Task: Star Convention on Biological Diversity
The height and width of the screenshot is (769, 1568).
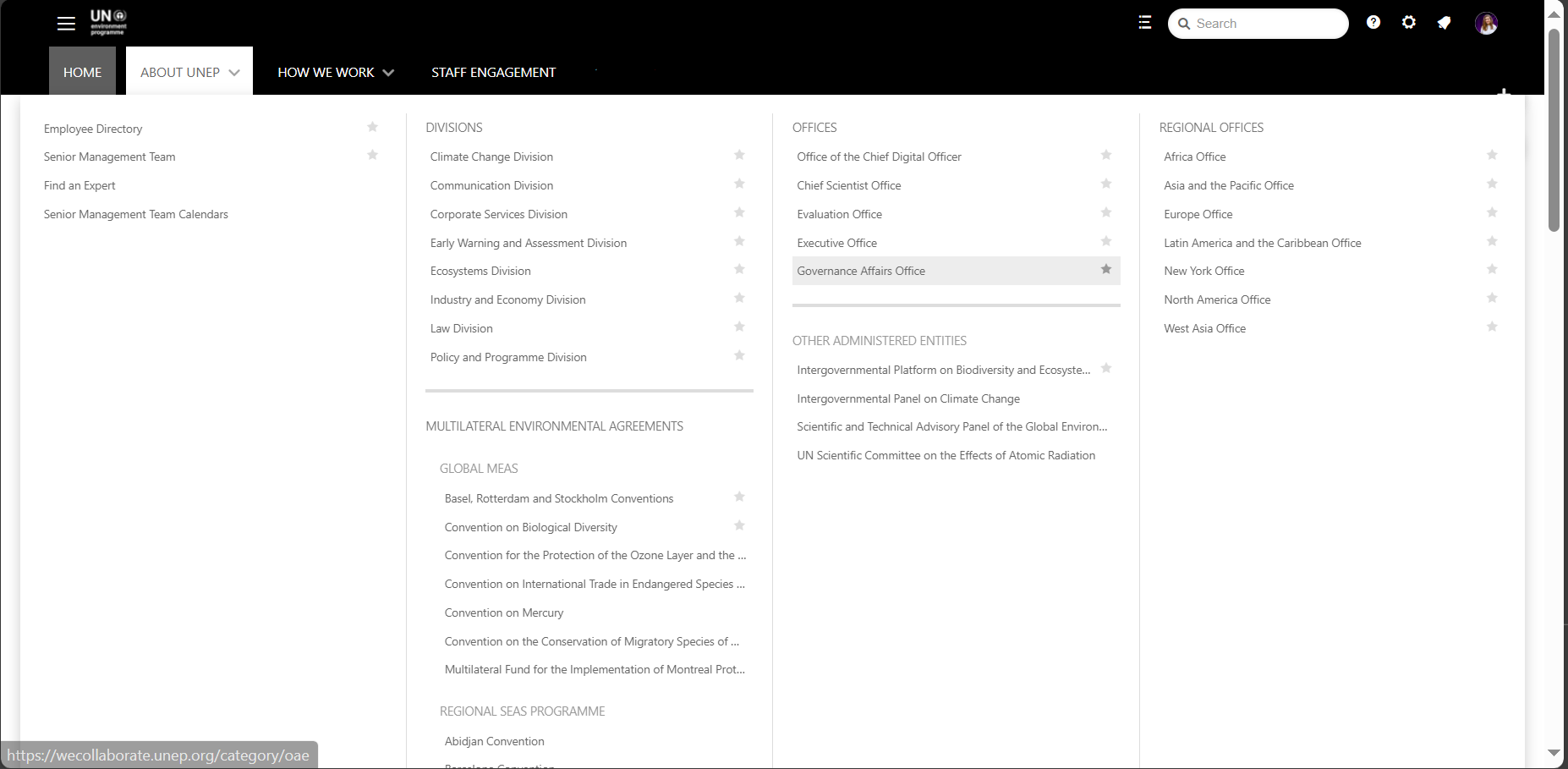Action: coord(739,525)
